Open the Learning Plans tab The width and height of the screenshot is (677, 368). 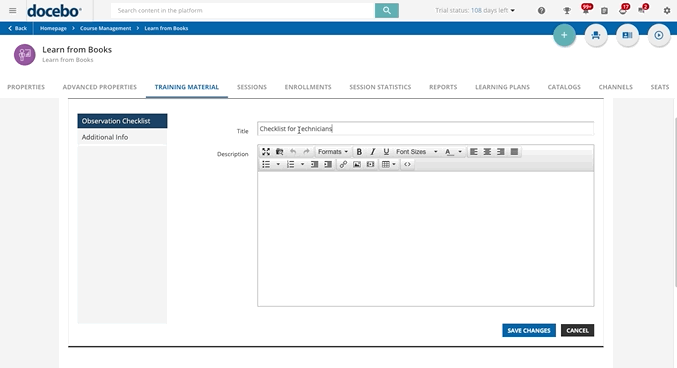[x=502, y=87]
